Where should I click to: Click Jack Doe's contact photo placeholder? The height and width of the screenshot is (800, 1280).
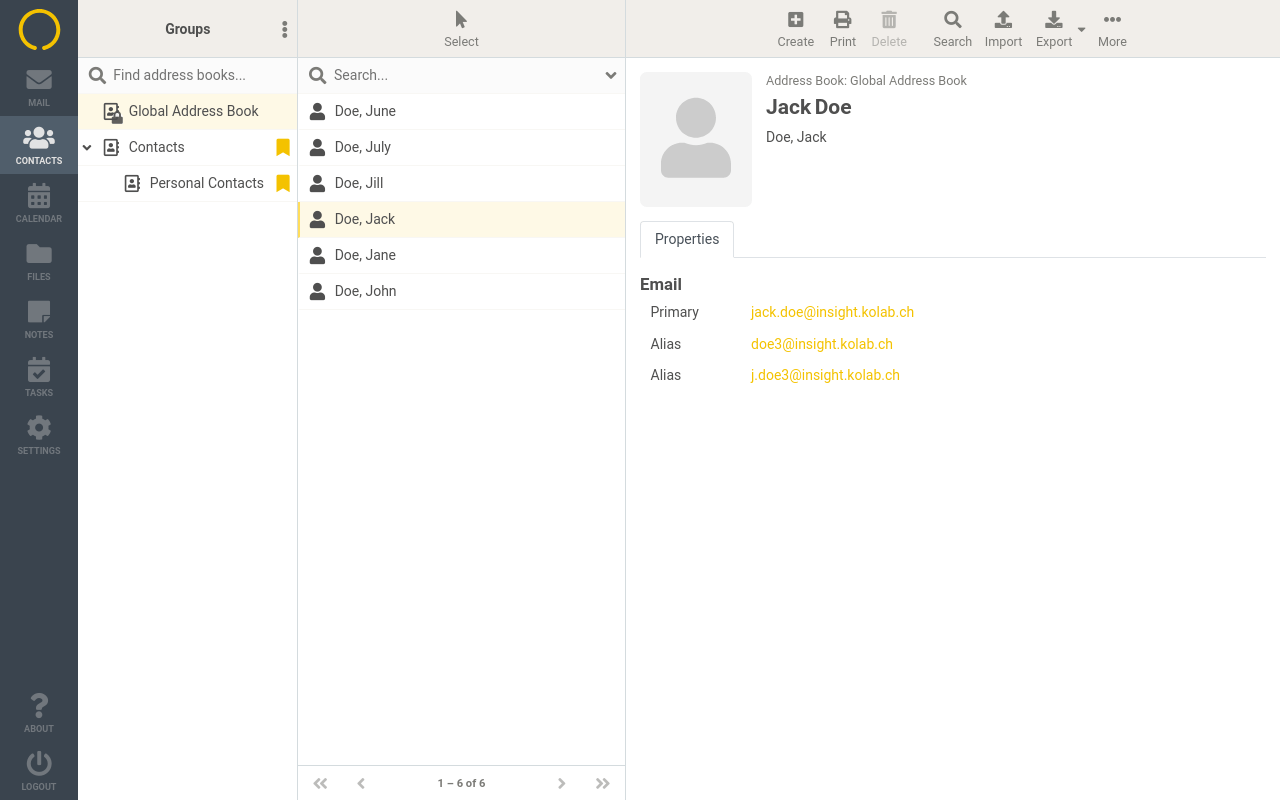[696, 139]
